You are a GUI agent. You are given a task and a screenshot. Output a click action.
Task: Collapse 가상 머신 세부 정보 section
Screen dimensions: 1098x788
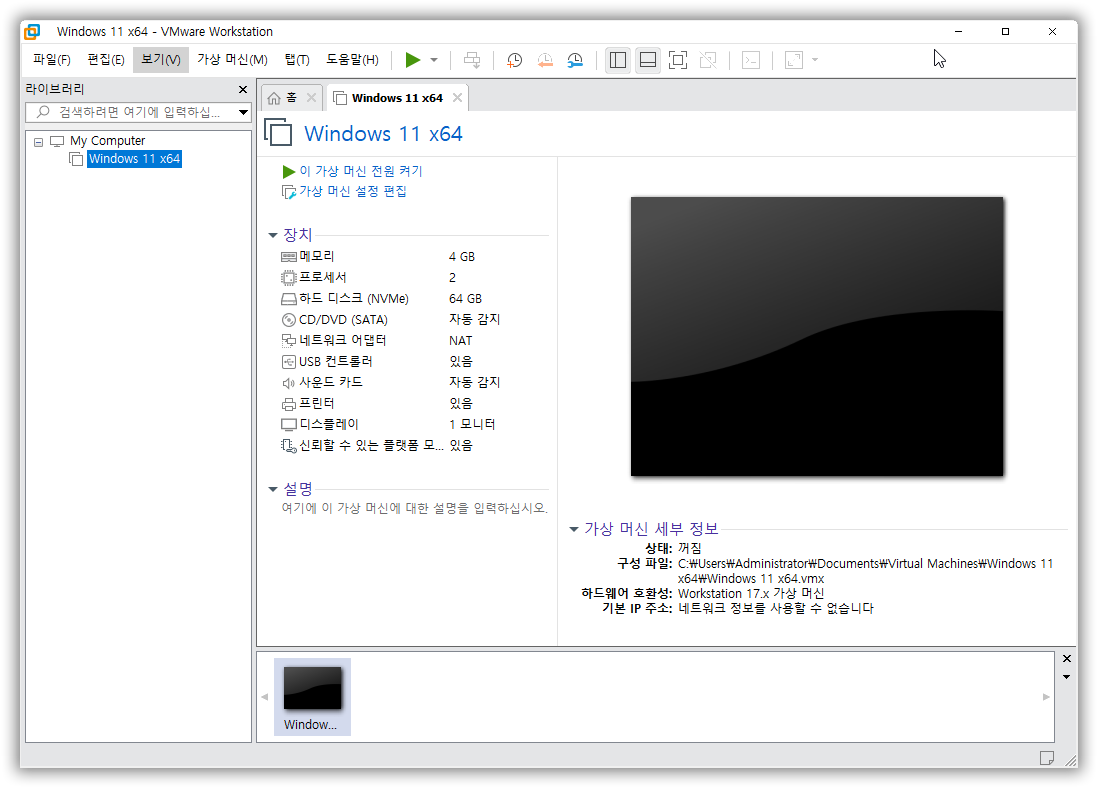point(574,530)
